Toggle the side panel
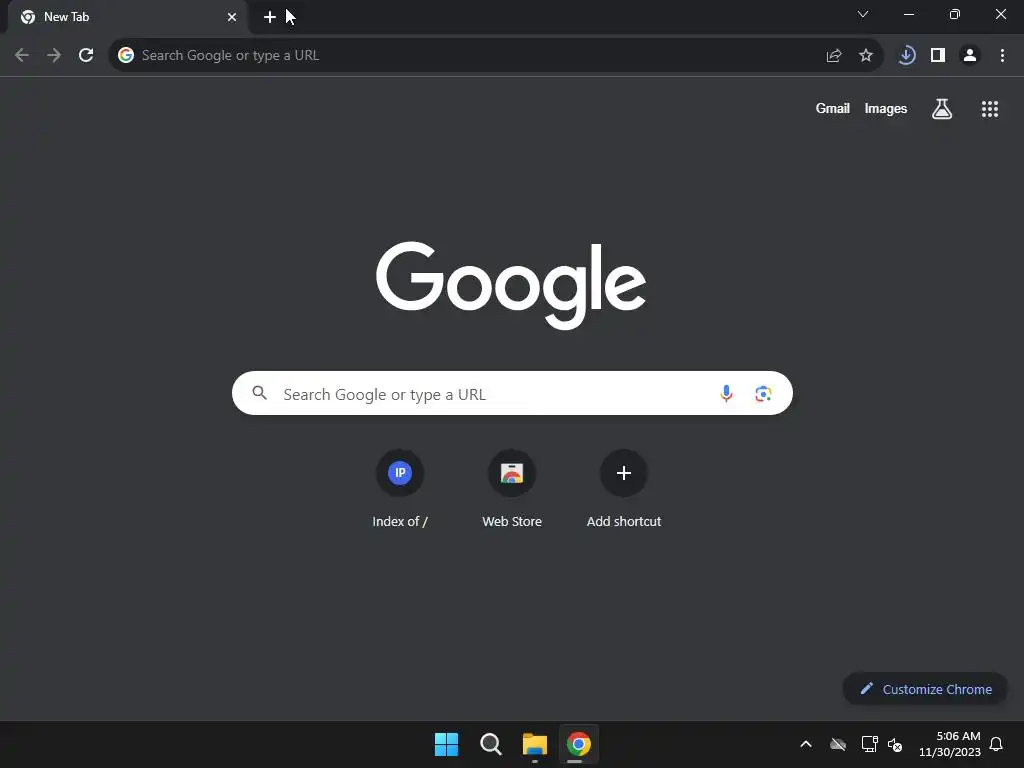1024x768 pixels. (x=938, y=56)
